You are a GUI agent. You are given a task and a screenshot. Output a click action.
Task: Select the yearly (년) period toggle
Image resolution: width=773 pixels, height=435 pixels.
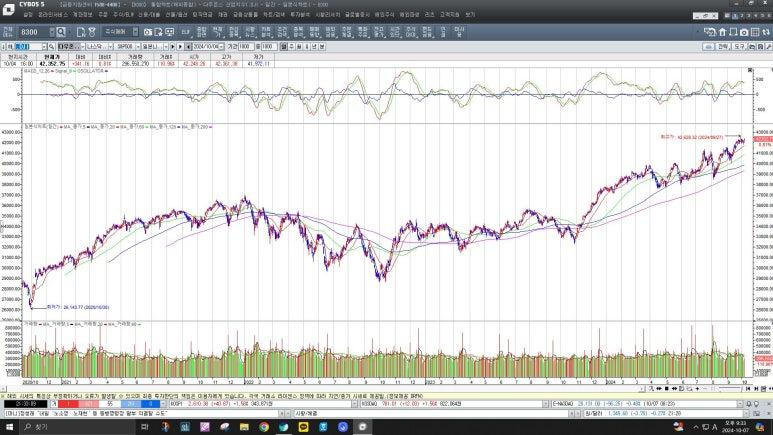[x=314, y=46]
